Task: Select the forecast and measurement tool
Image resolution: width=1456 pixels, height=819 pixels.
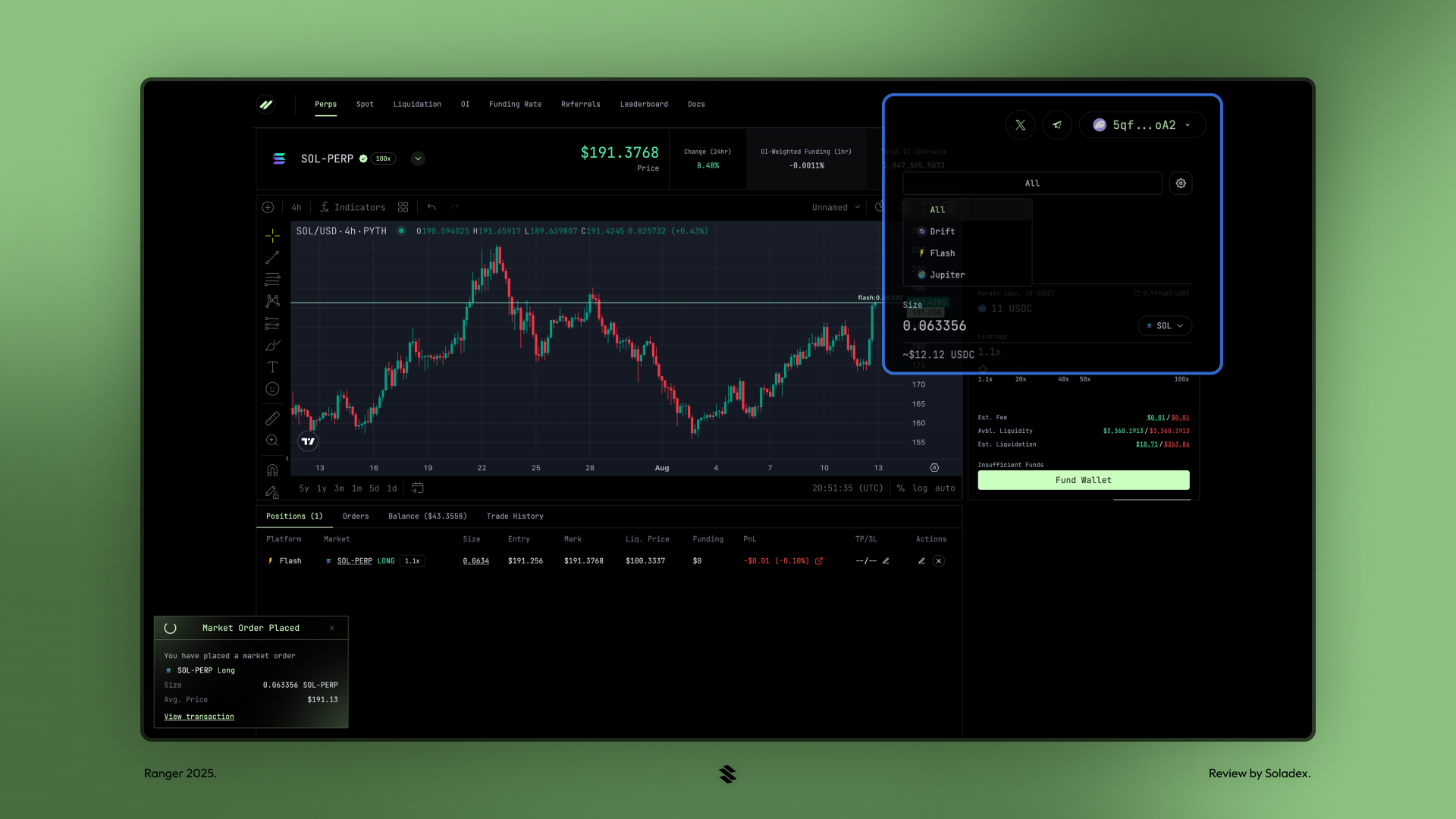Action: (272, 323)
